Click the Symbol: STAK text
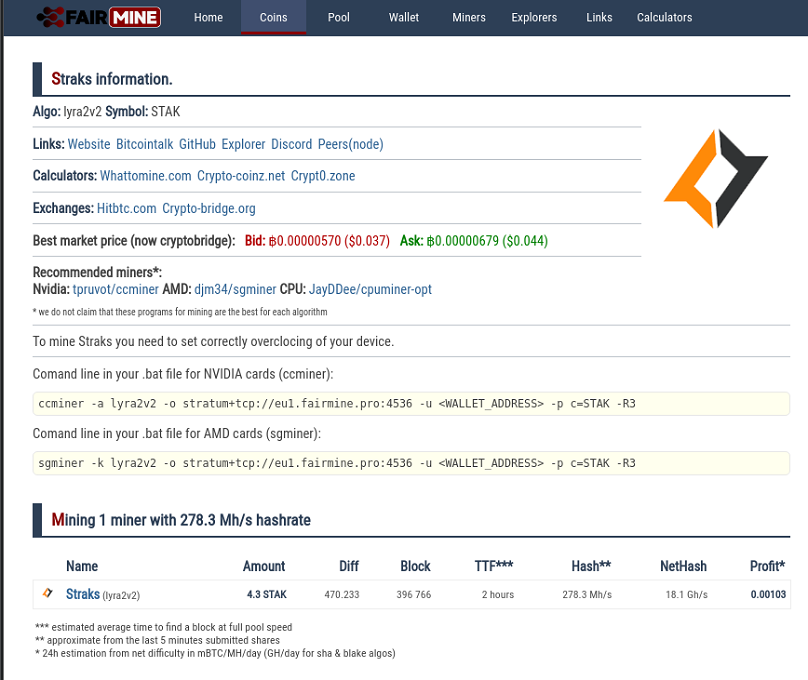This screenshot has width=808, height=680. tap(143, 112)
